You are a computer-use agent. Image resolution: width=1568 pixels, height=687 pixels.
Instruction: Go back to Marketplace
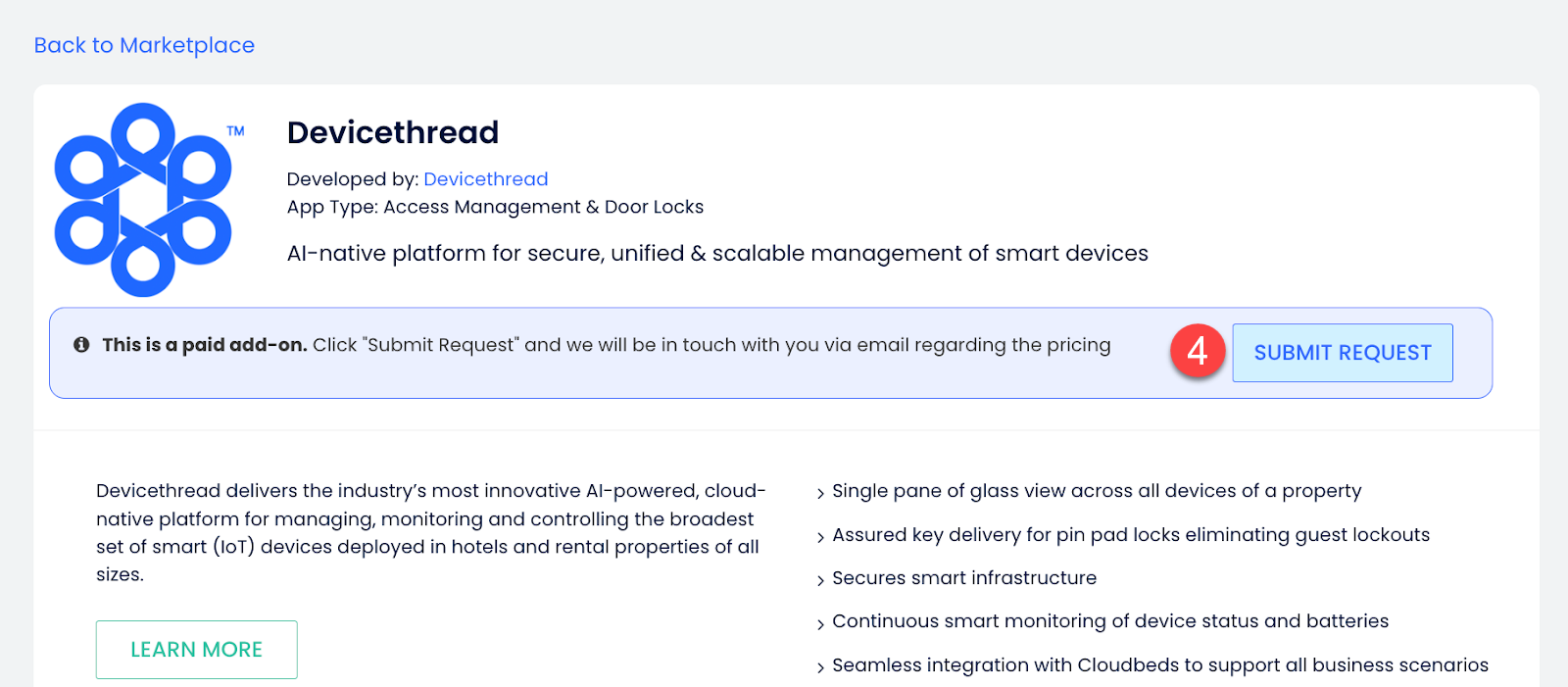pyautogui.click(x=144, y=45)
